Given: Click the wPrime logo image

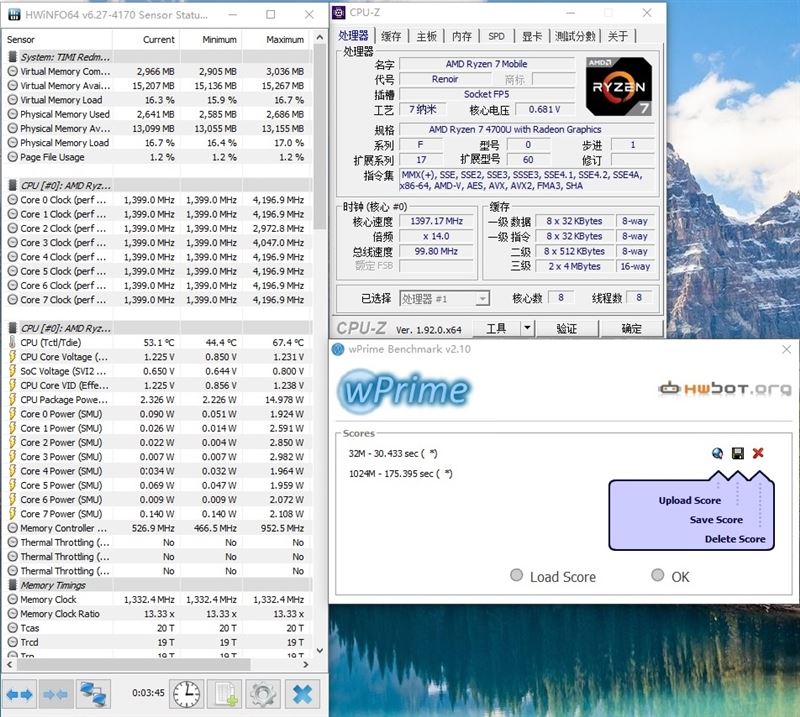Looking at the screenshot, I should click(x=404, y=390).
